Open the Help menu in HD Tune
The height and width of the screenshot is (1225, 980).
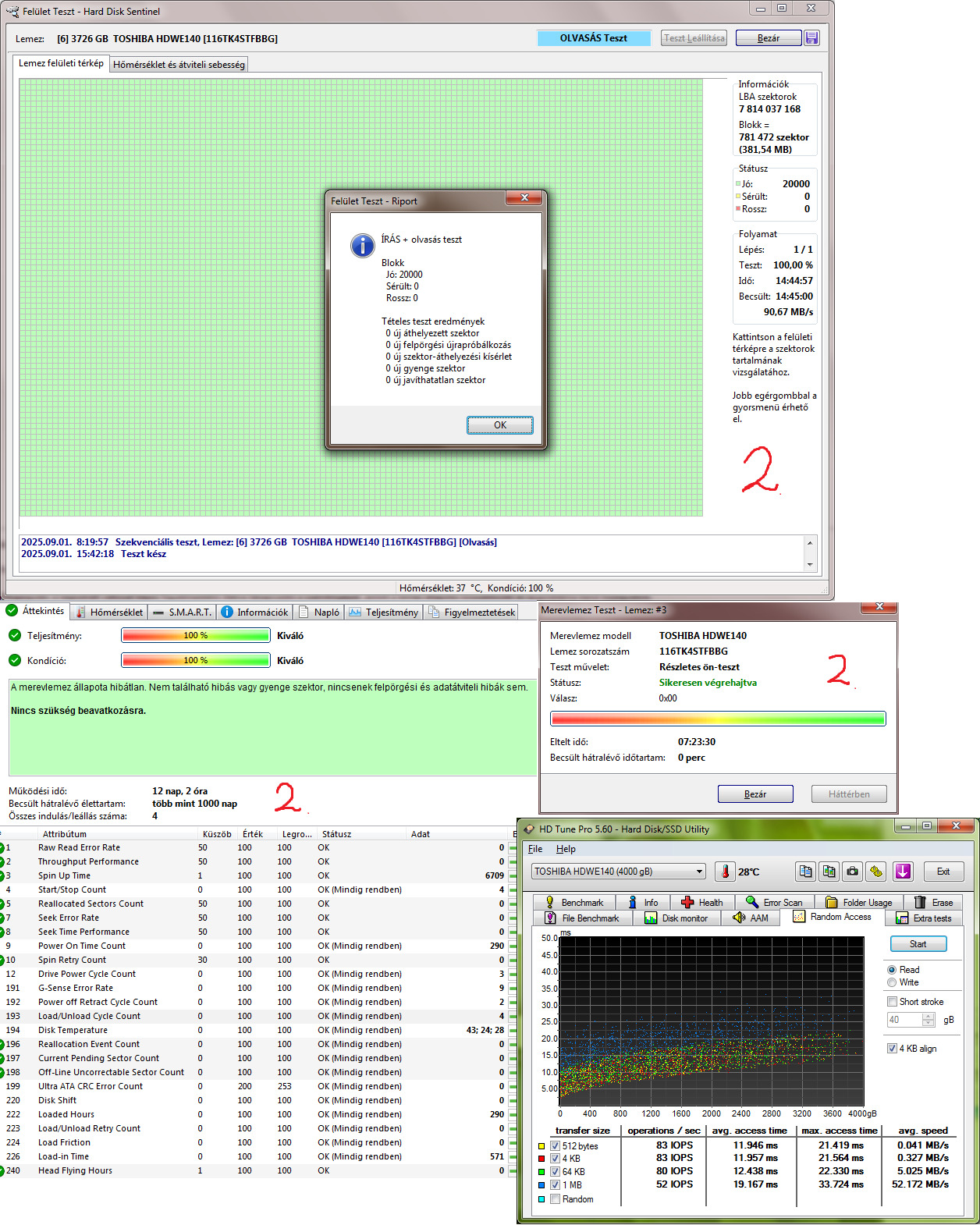tap(566, 849)
